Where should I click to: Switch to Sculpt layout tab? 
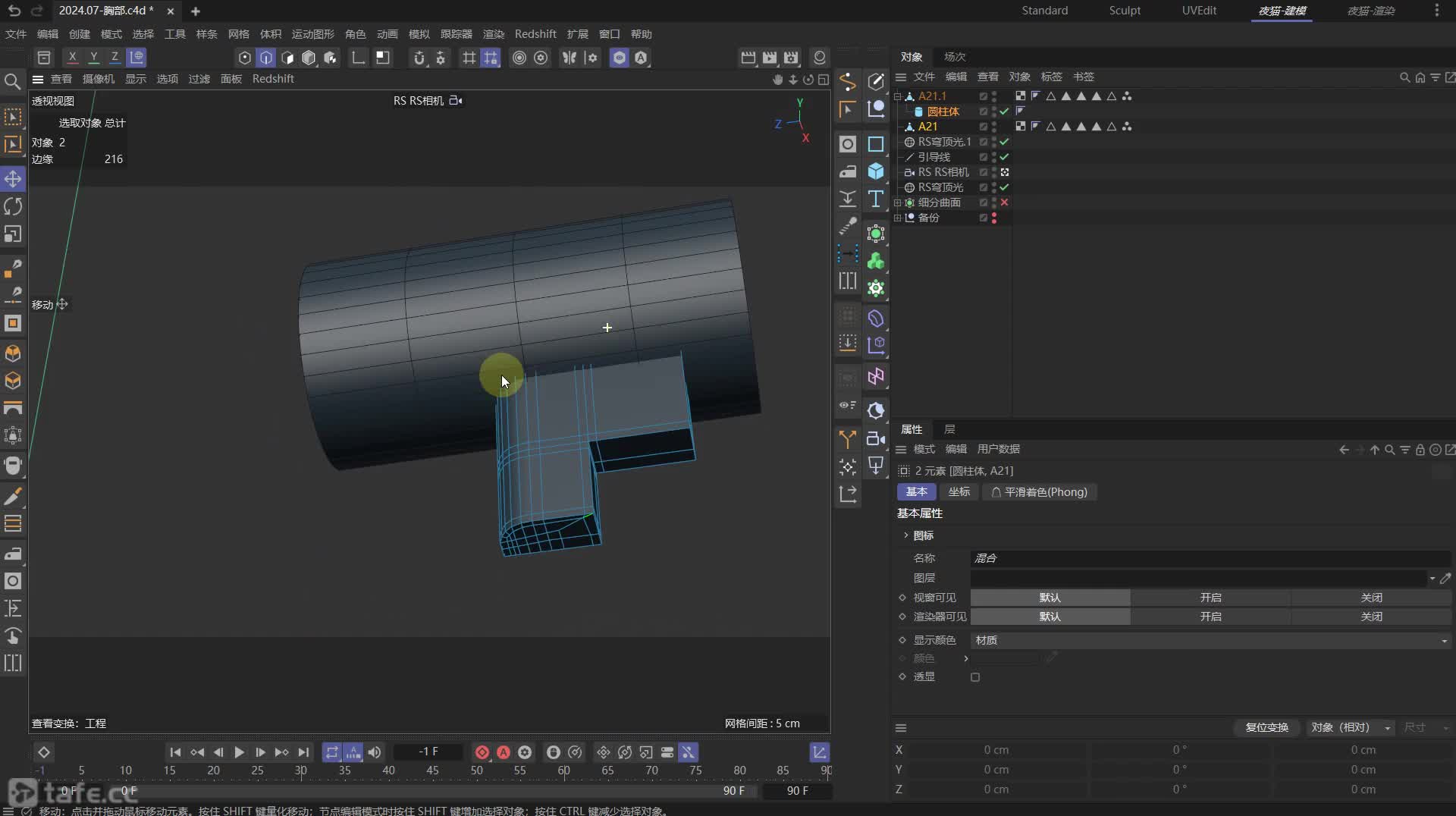tap(1125, 11)
